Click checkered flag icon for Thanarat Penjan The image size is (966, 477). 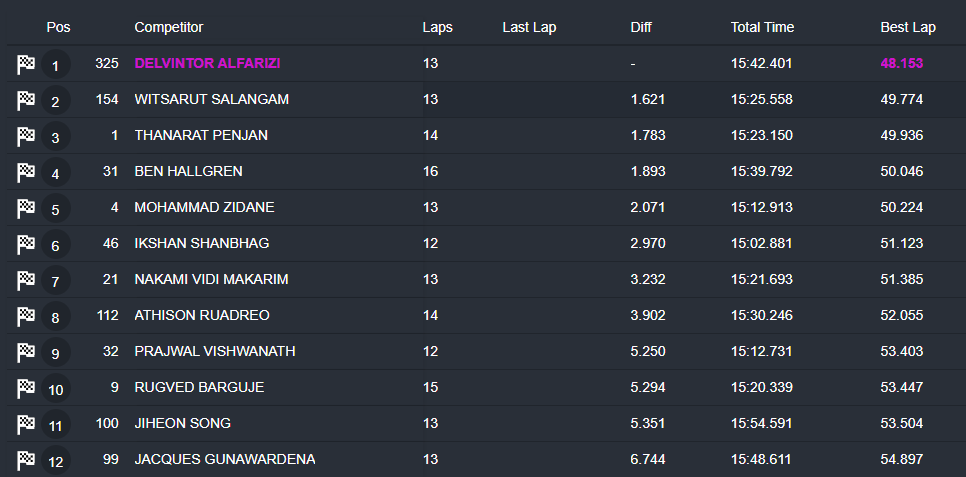[26, 136]
